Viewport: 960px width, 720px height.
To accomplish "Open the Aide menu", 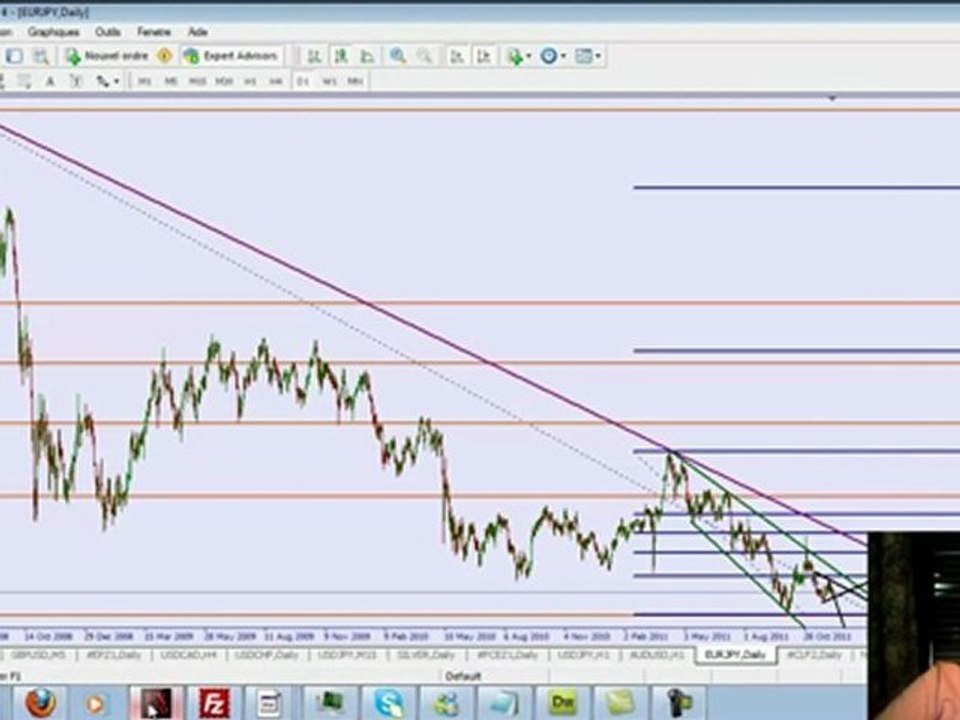I will tap(198, 32).
